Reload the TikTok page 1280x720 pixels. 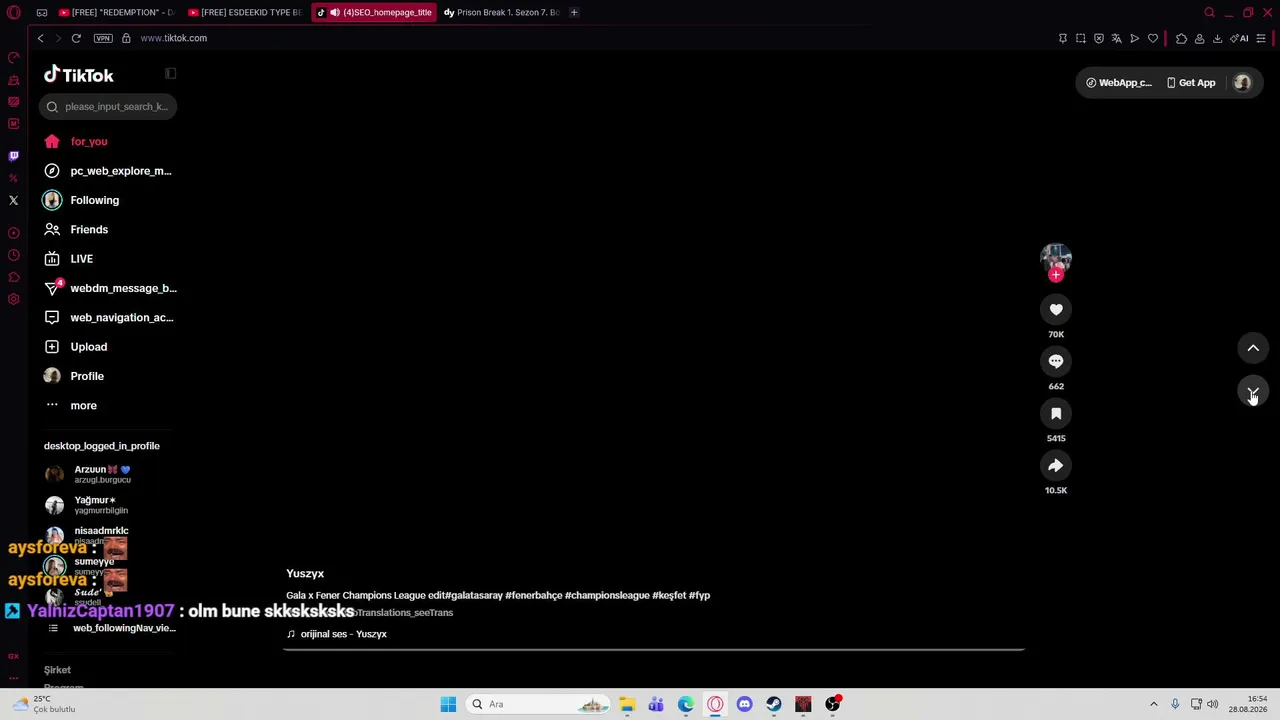(x=76, y=38)
